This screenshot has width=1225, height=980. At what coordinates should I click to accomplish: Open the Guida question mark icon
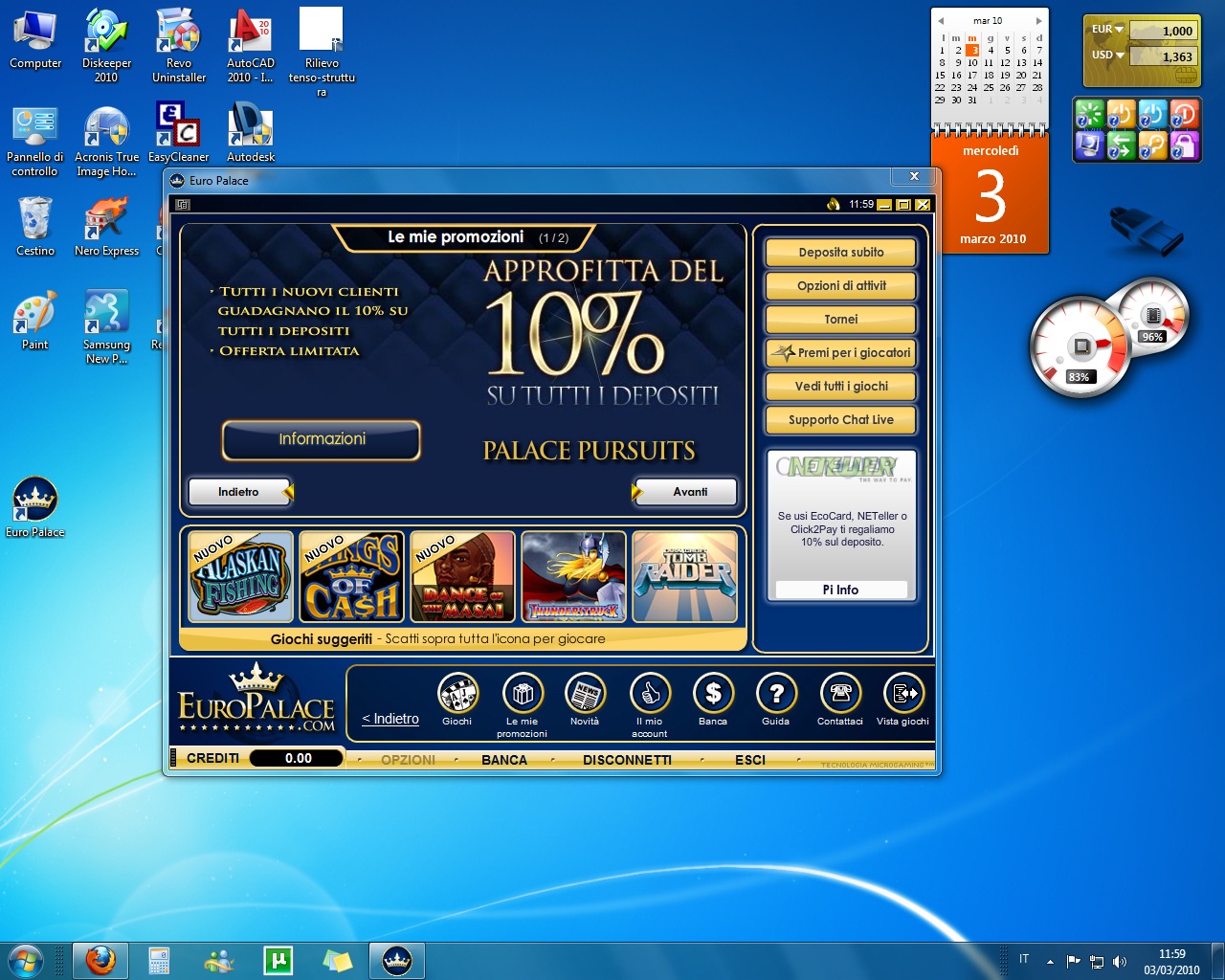pos(776,693)
